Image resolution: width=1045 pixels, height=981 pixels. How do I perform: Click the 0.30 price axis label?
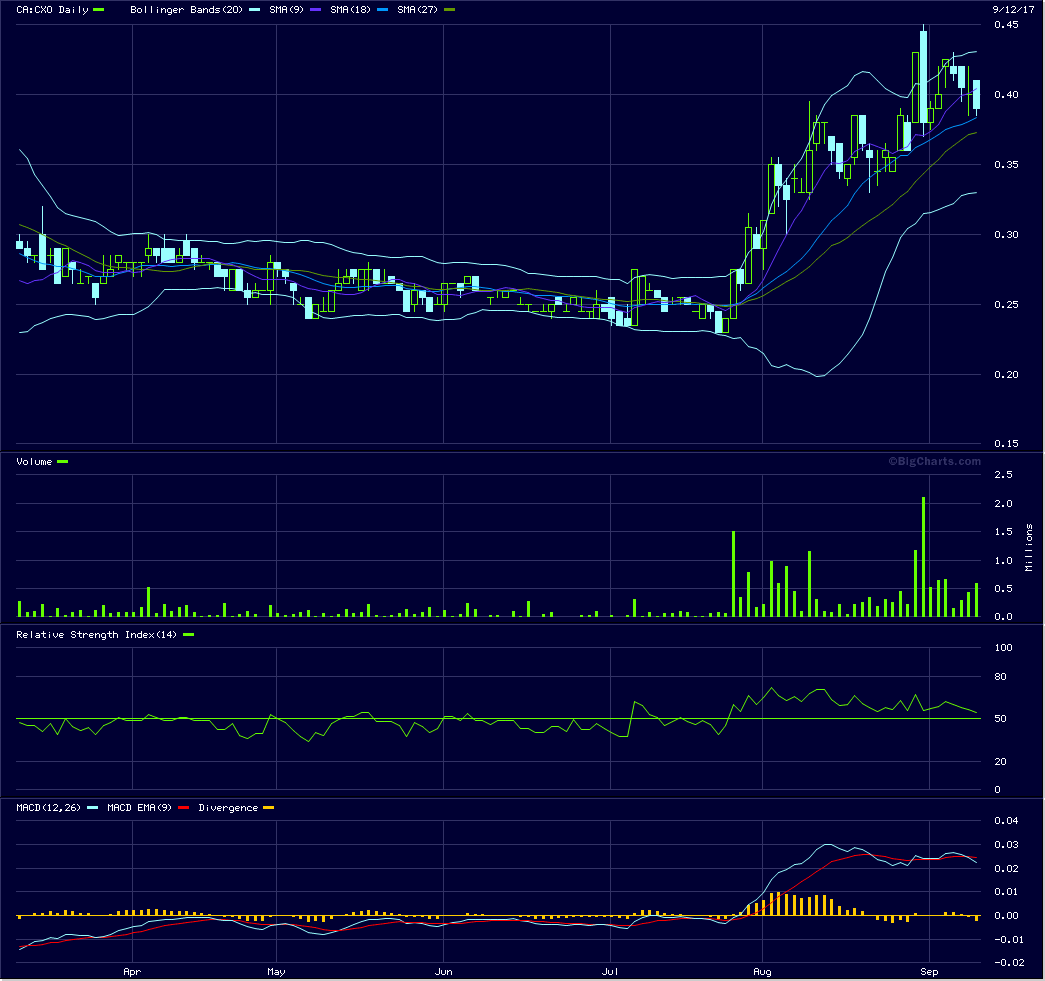(x=1006, y=235)
